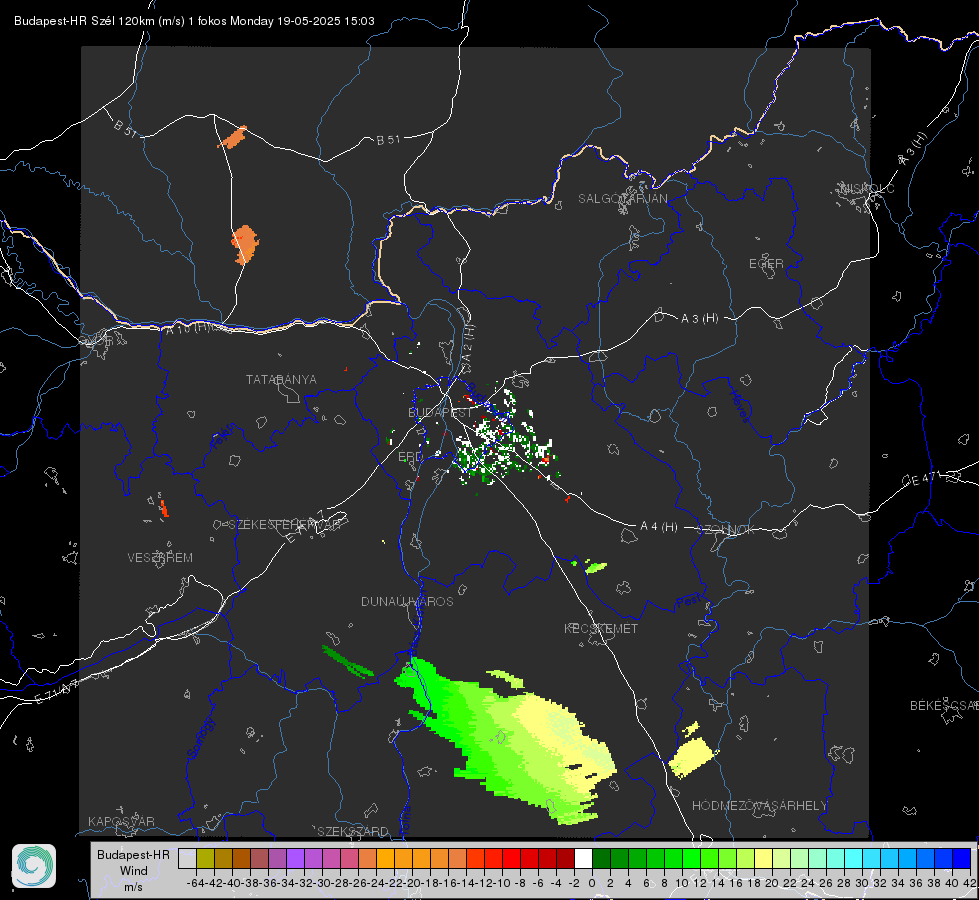Click the SALGOTARJAN city label
Image resolution: width=979 pixels, height=900 pixels.
click(622, 199)
